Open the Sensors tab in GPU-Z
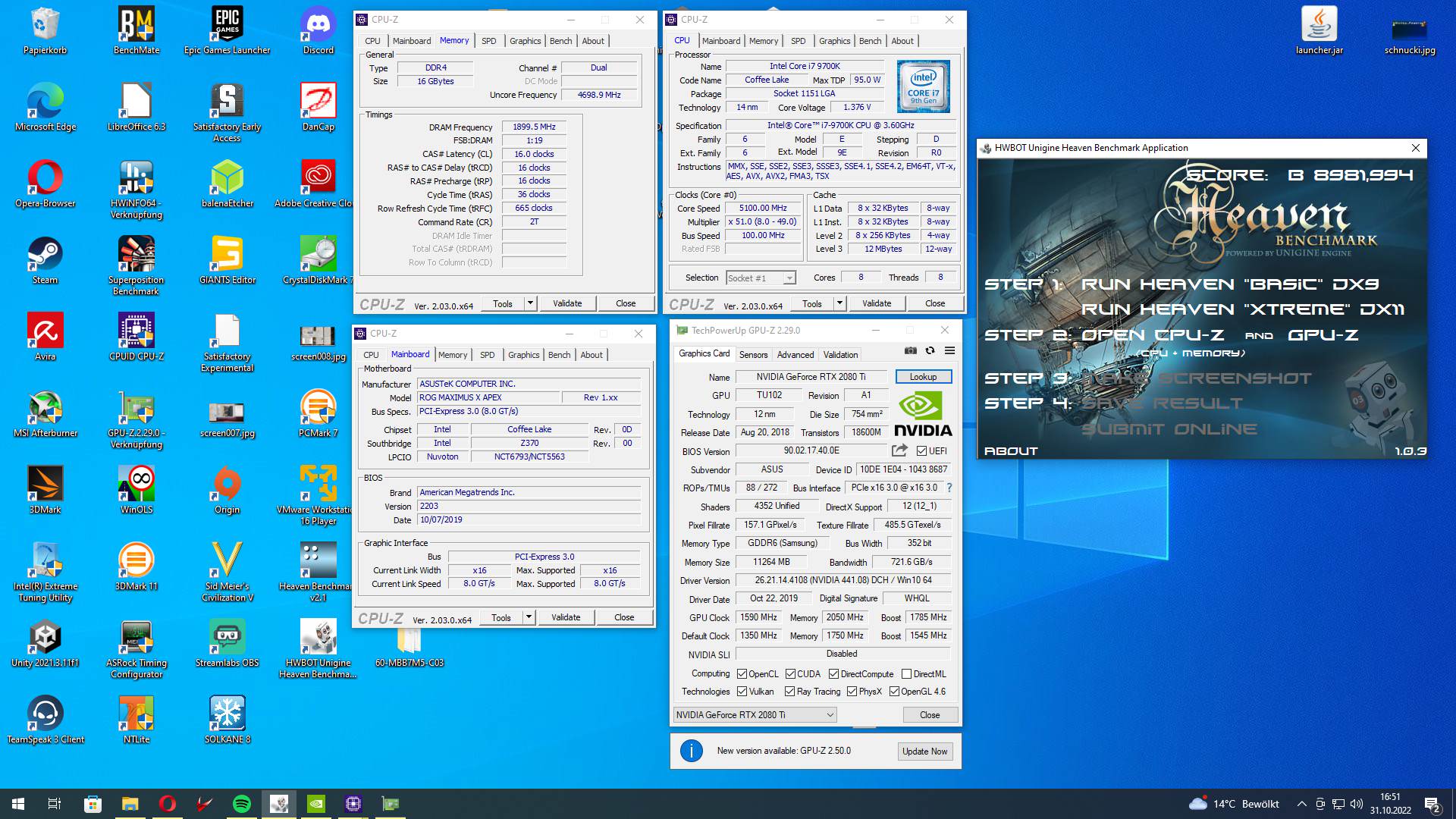Screen dimensions: 1456x819 tap(753, 354)
